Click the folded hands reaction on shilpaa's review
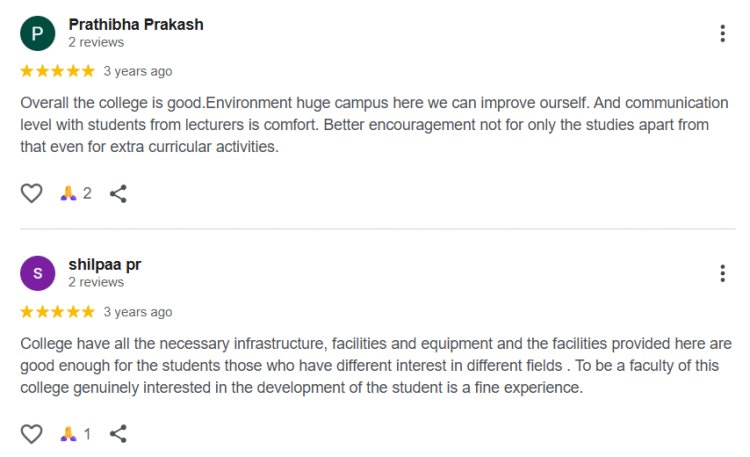The height and width of the screenshot is (457, 750). click(69, 434)
